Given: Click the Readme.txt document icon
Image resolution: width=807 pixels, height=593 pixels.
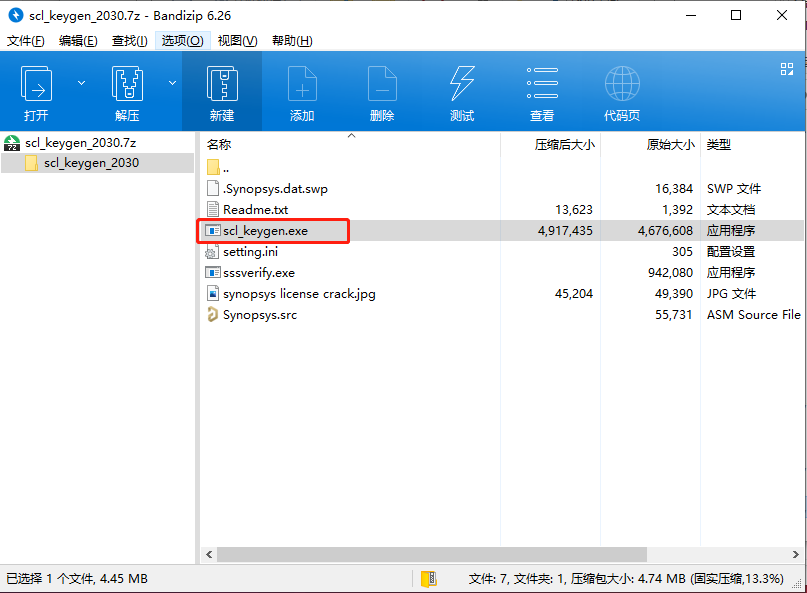Looking at the screenshot, I should 213,210.
